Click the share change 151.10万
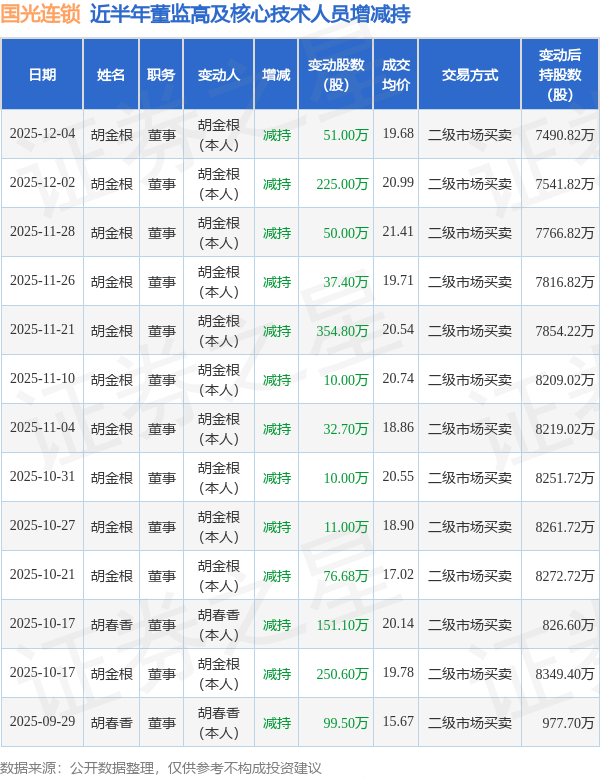Image resolution: width=600 pixels, height=777 pixels. (x=342, y=625)
